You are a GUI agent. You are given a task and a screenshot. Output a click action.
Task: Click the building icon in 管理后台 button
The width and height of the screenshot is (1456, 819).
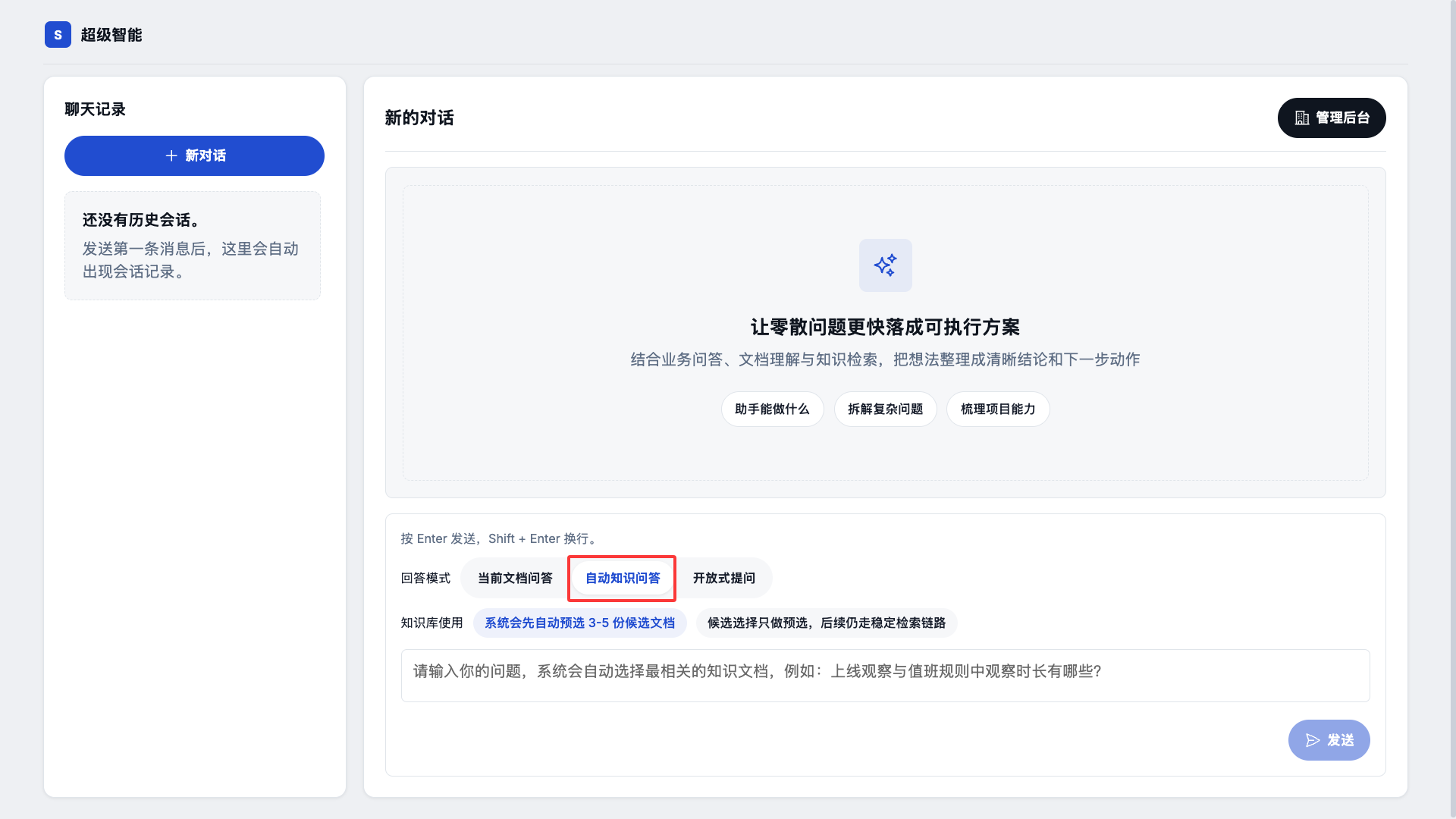pyautogui.click(x=1301, y=118)
